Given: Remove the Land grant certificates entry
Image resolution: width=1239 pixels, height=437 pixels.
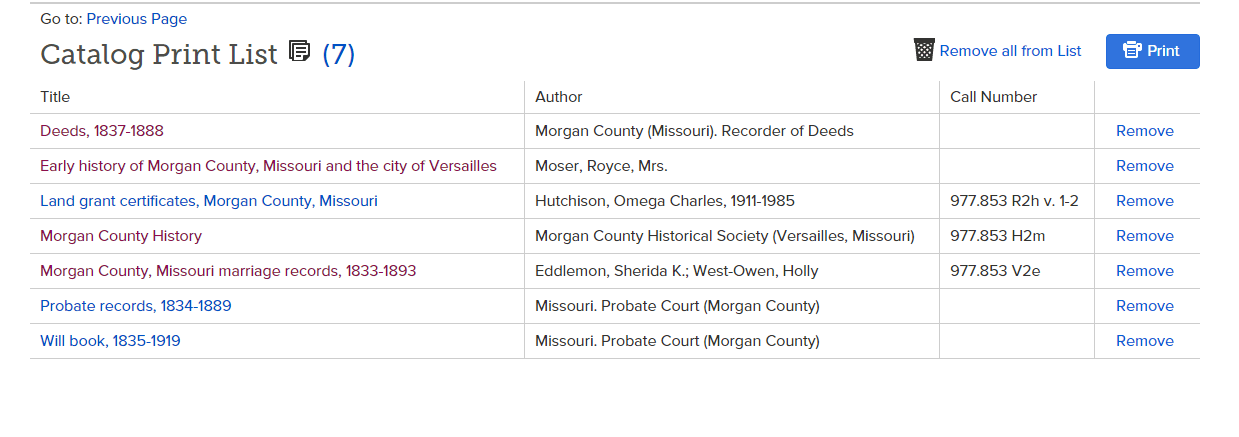Looking at the screenshot, I should click(x=1145, y=201).
